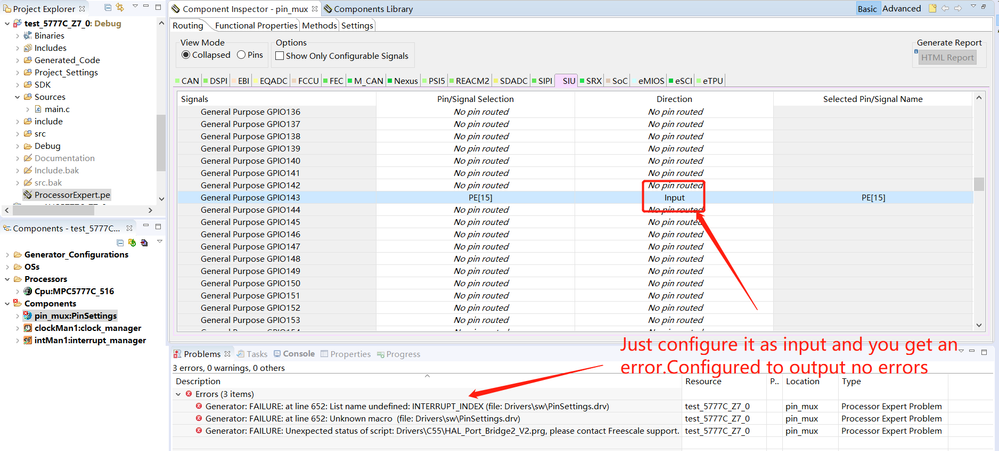Click the yellow note icon beside Advanced
The width and height of the screenshot is (999, 451).
[x=932, y=9]
